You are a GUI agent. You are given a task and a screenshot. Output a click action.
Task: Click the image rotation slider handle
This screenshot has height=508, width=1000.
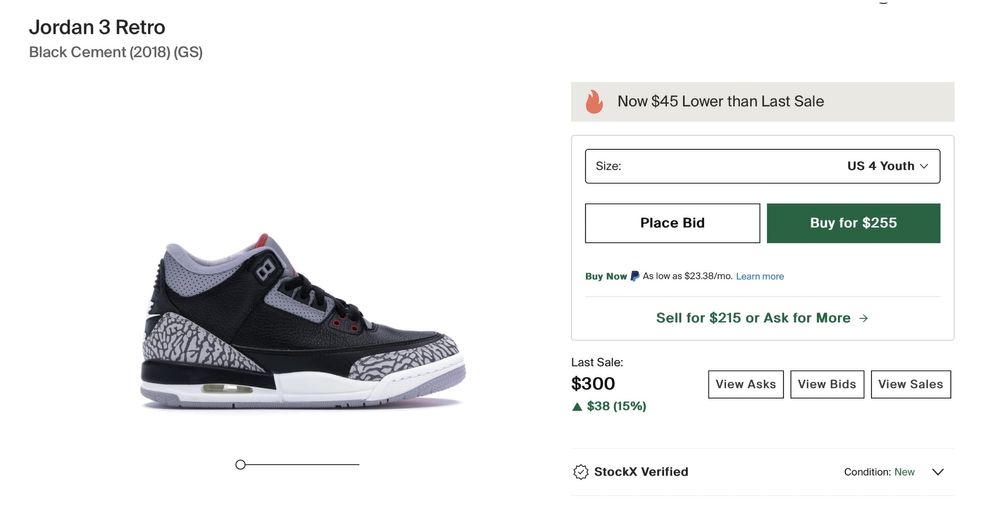click(240, 464)
